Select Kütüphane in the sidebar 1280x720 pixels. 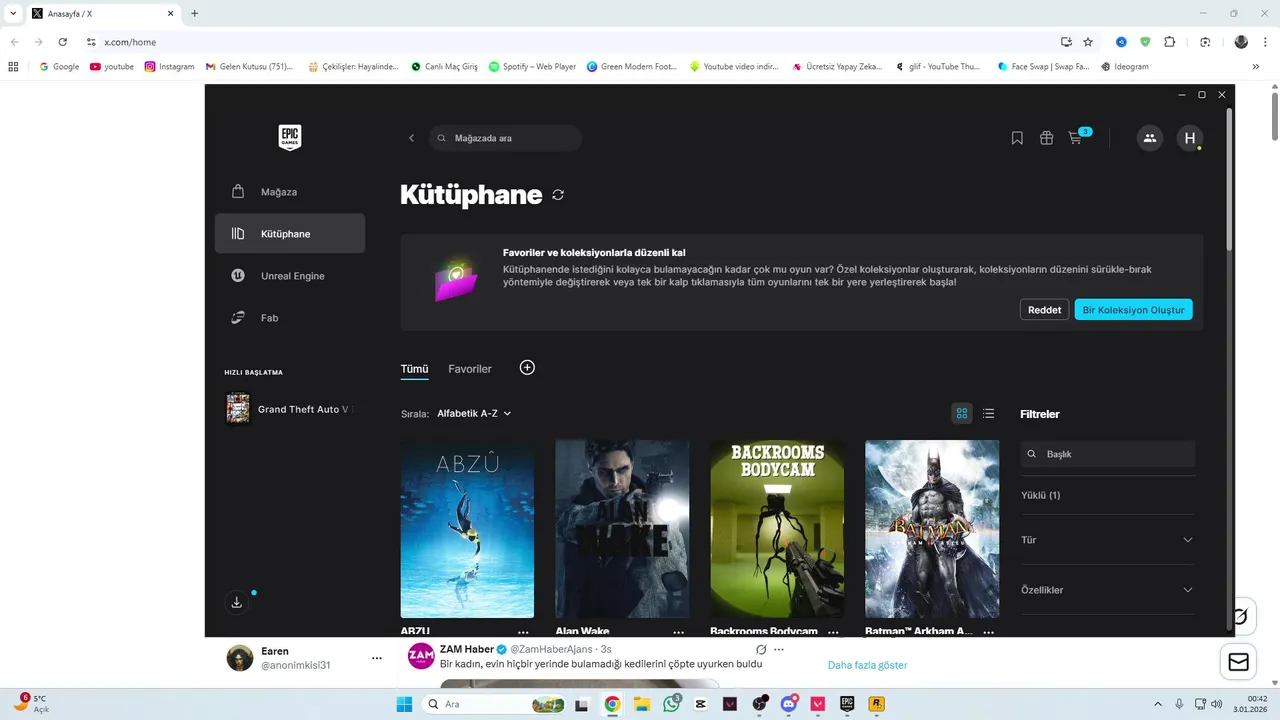click(290, 234)
